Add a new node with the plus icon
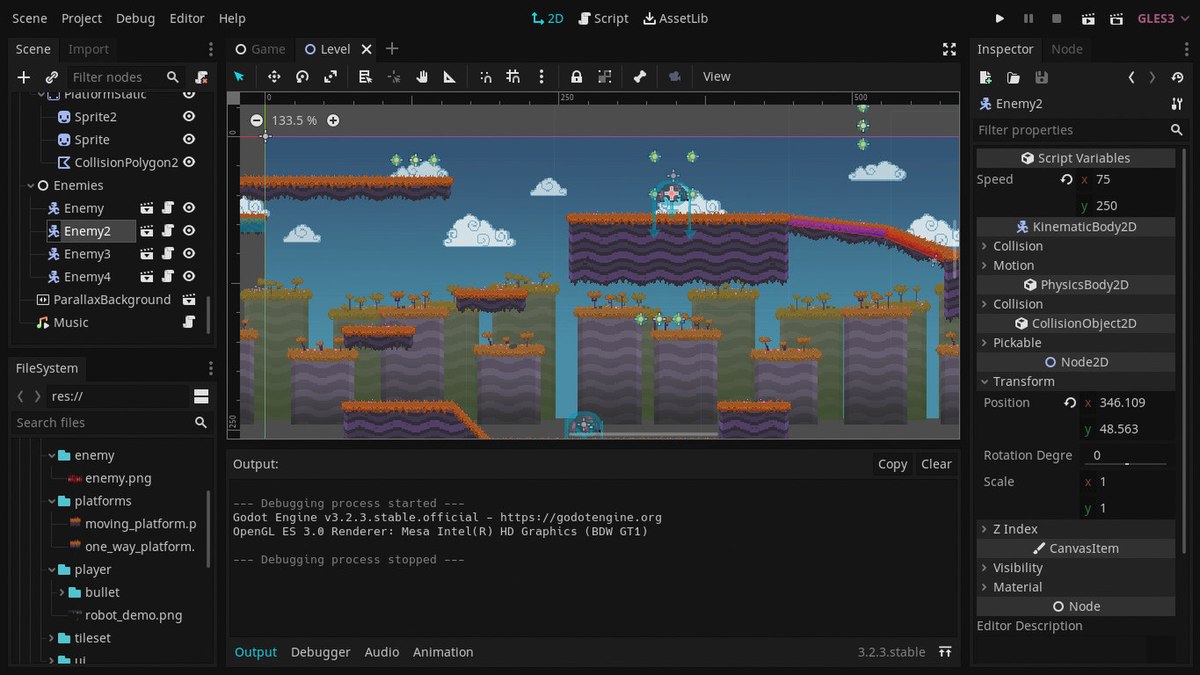The width and height of the screenshot is (1200, 675). [24, 77]
